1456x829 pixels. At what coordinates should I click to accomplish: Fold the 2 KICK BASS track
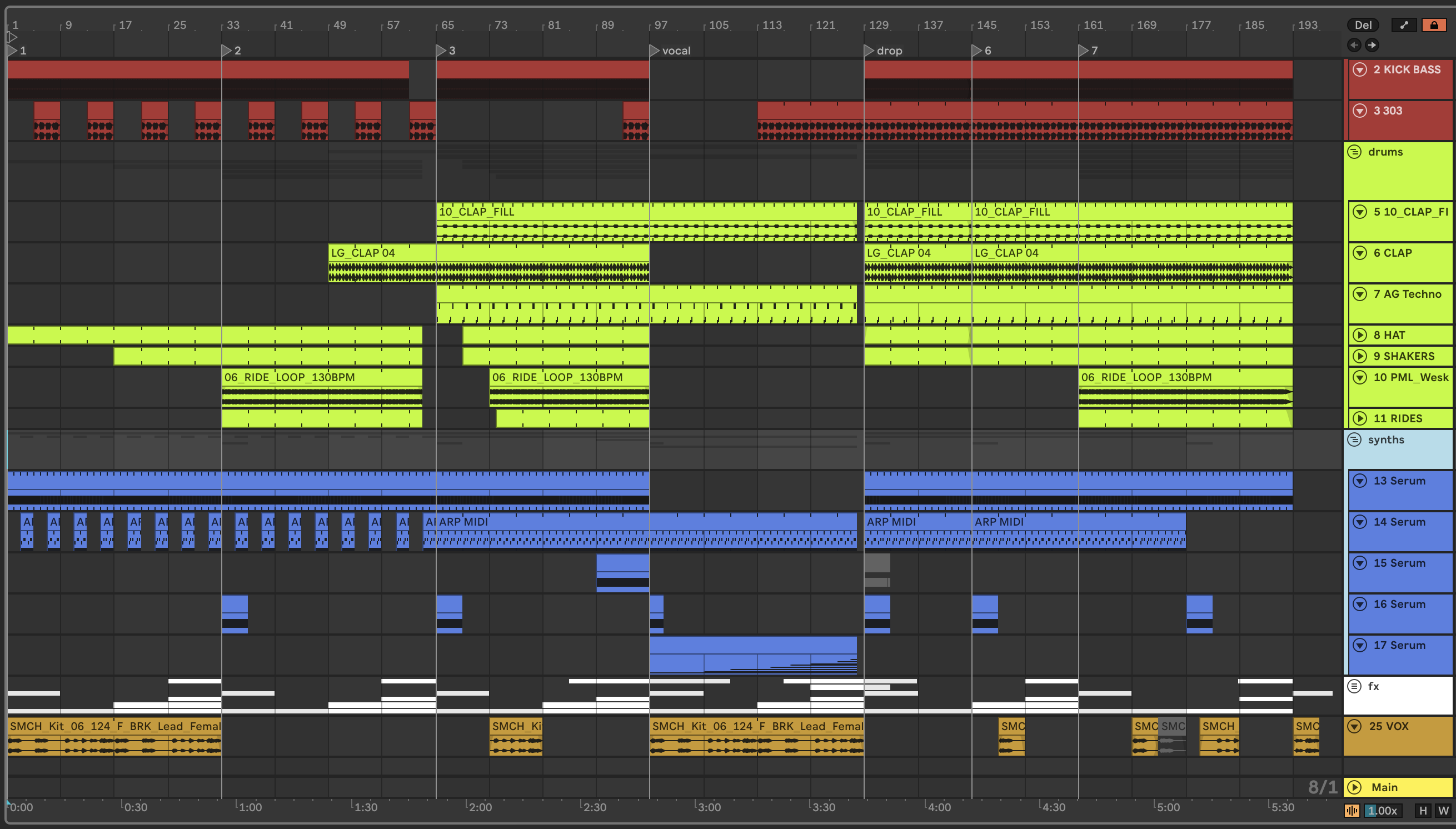(1360, 69)
